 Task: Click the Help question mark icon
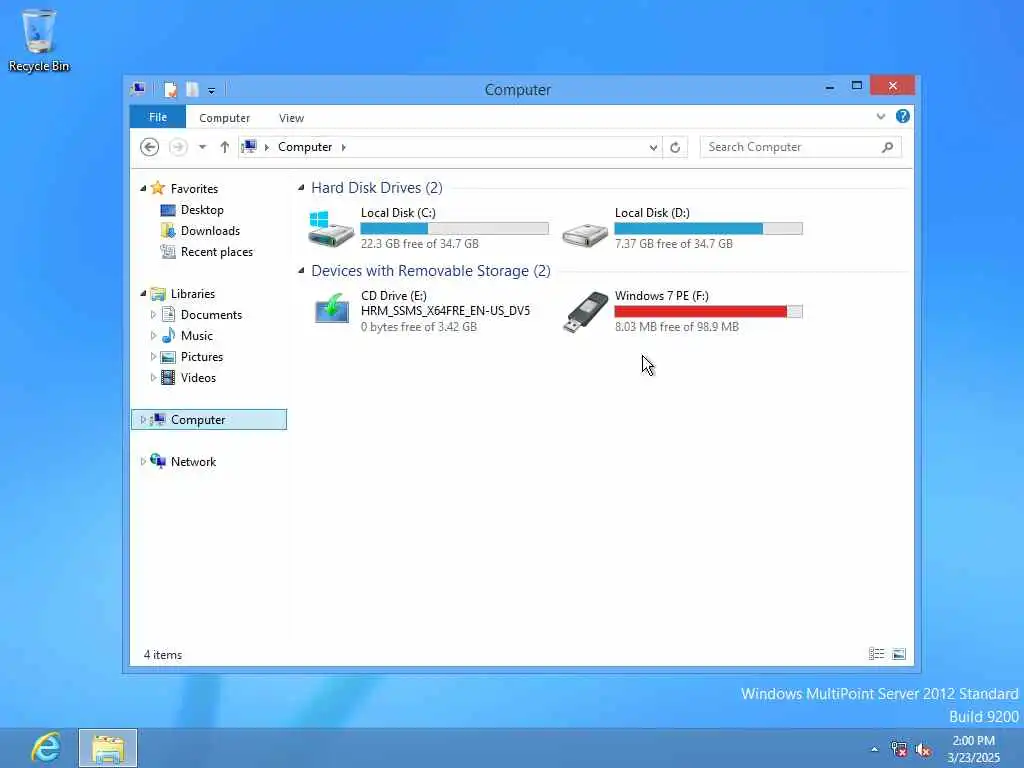[x=903, y=116]
